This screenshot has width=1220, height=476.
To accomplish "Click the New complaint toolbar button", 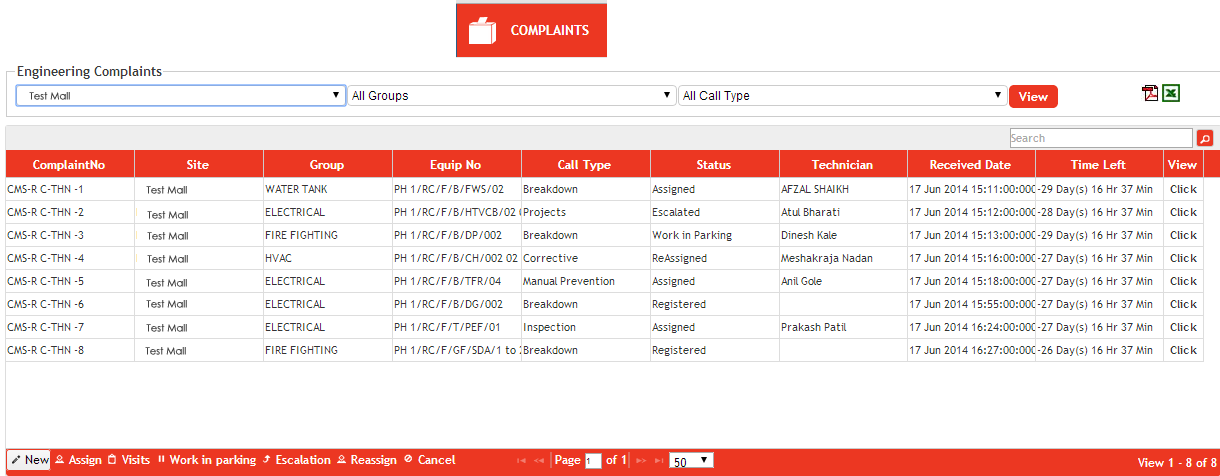I will click(29, 460).
